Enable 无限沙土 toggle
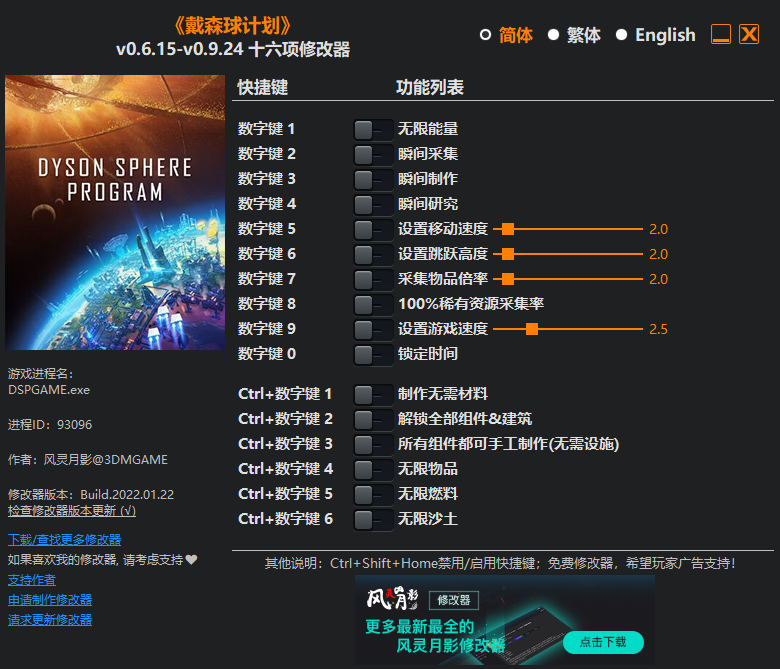 click(373, 520)
